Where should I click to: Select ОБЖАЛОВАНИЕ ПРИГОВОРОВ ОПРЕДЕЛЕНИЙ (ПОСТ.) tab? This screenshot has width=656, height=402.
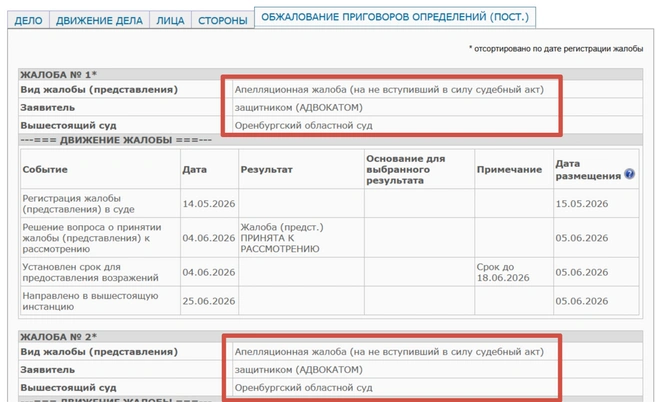395,17
